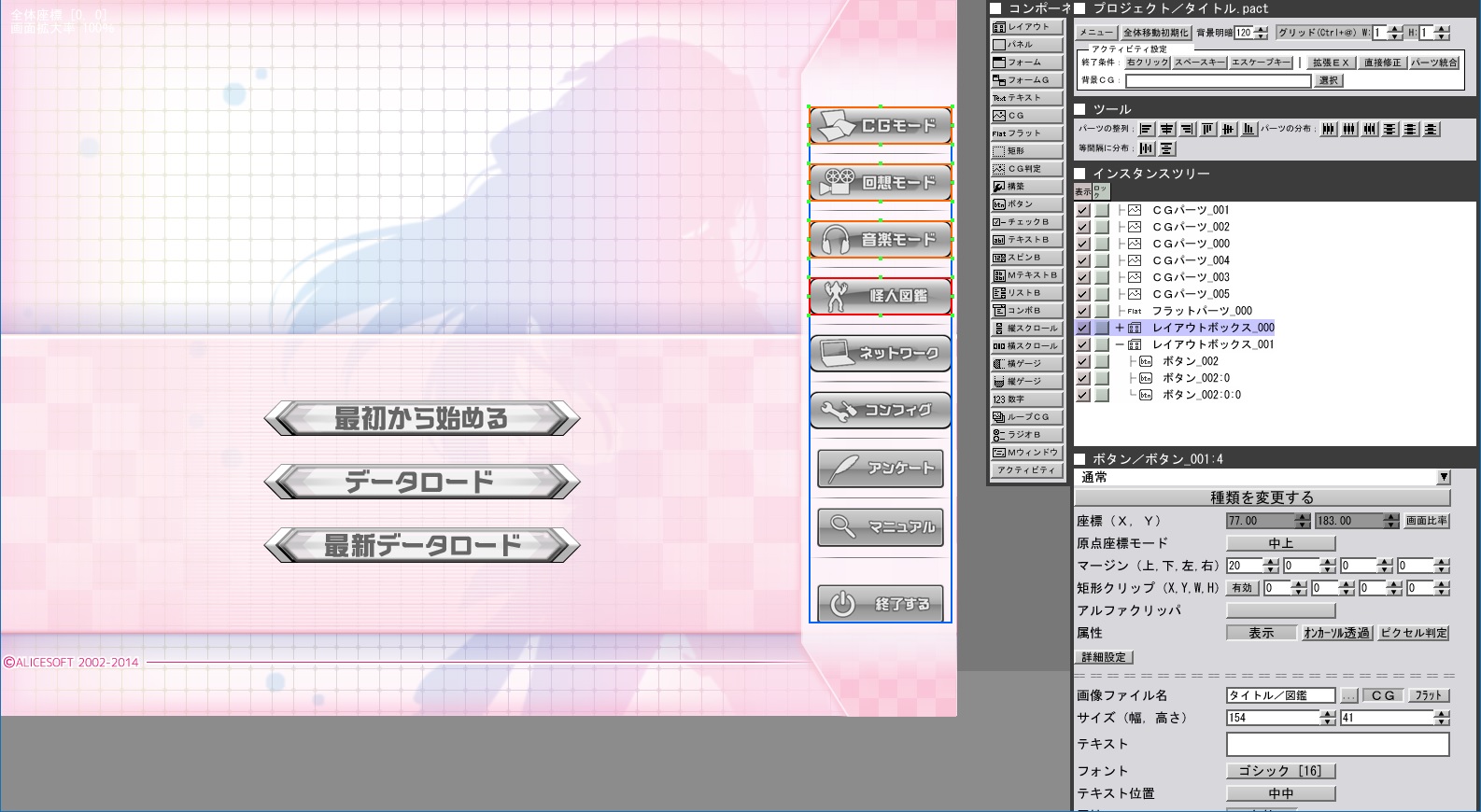The width and height of the screenshot is (1481, 812).
Task: Select the フォーム component
Action: point(1027,63)
